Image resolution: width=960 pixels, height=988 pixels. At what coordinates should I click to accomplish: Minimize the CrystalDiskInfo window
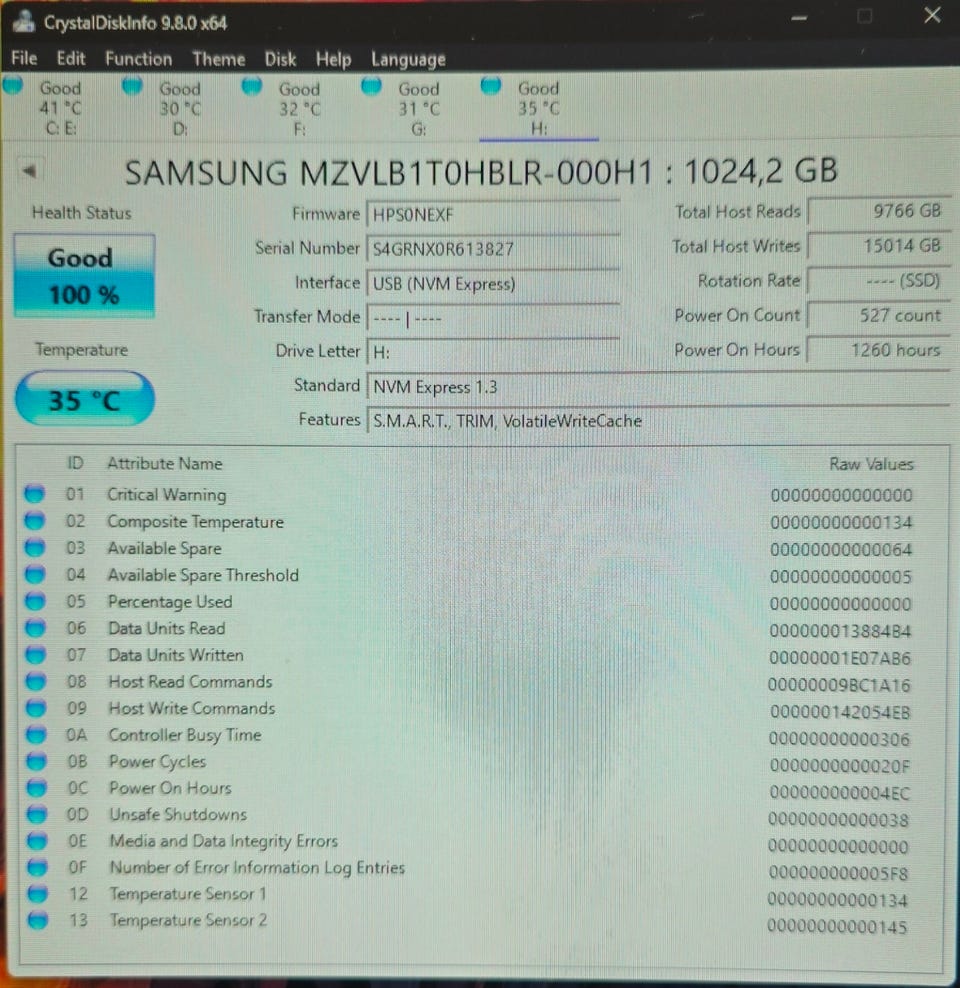coord(799,18)
